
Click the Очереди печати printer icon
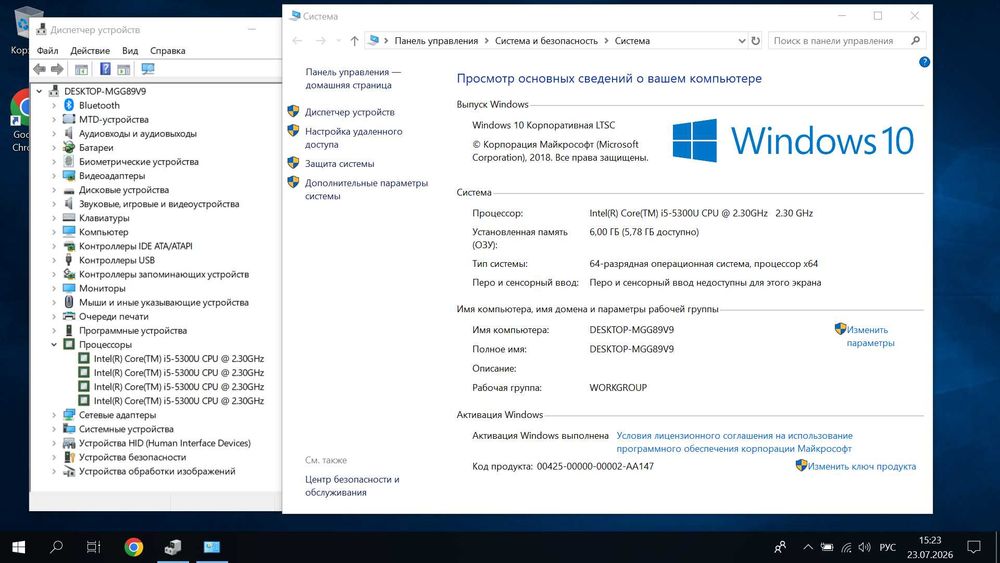(x=69, y=316)
